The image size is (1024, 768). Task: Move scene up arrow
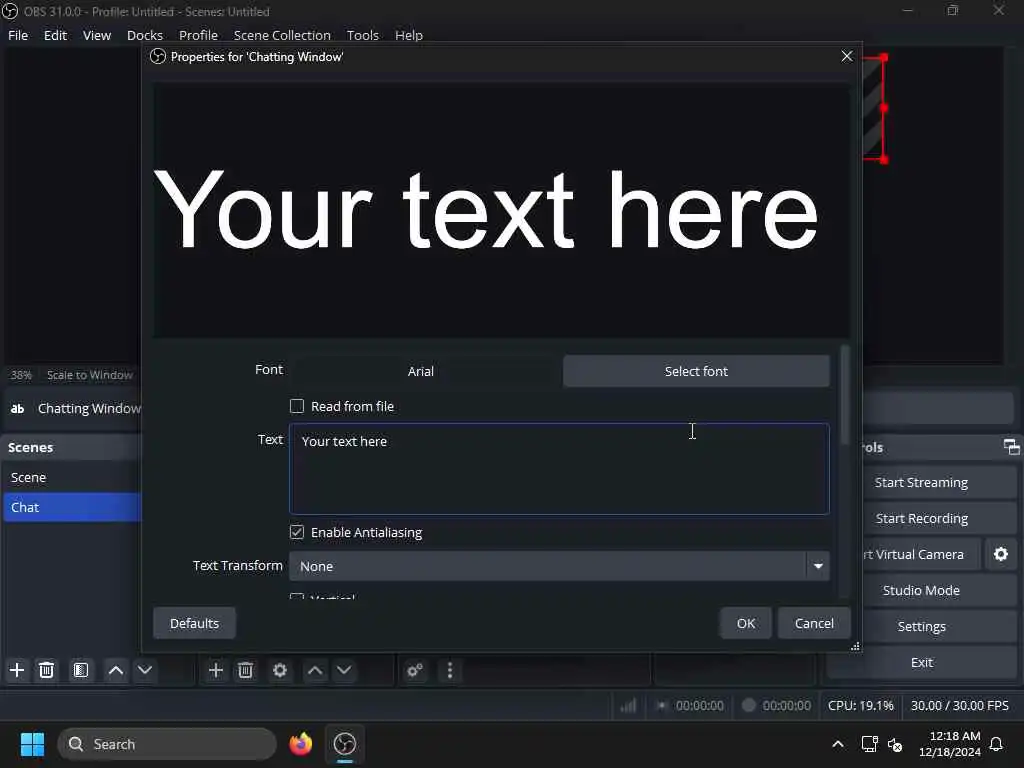coord(116,670)
